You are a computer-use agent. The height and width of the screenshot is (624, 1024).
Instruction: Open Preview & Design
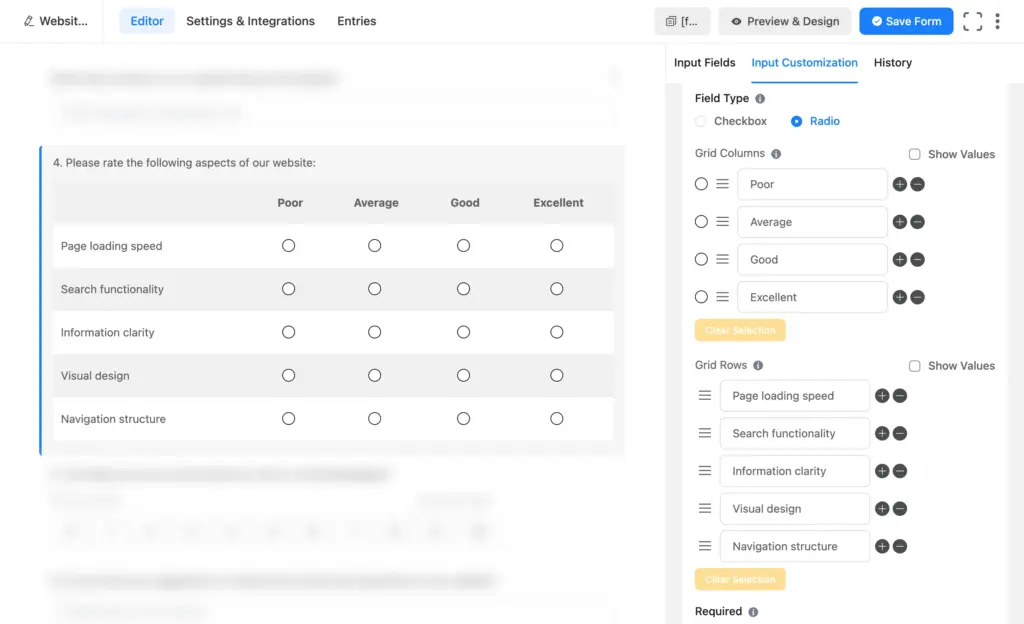(784, 22)
